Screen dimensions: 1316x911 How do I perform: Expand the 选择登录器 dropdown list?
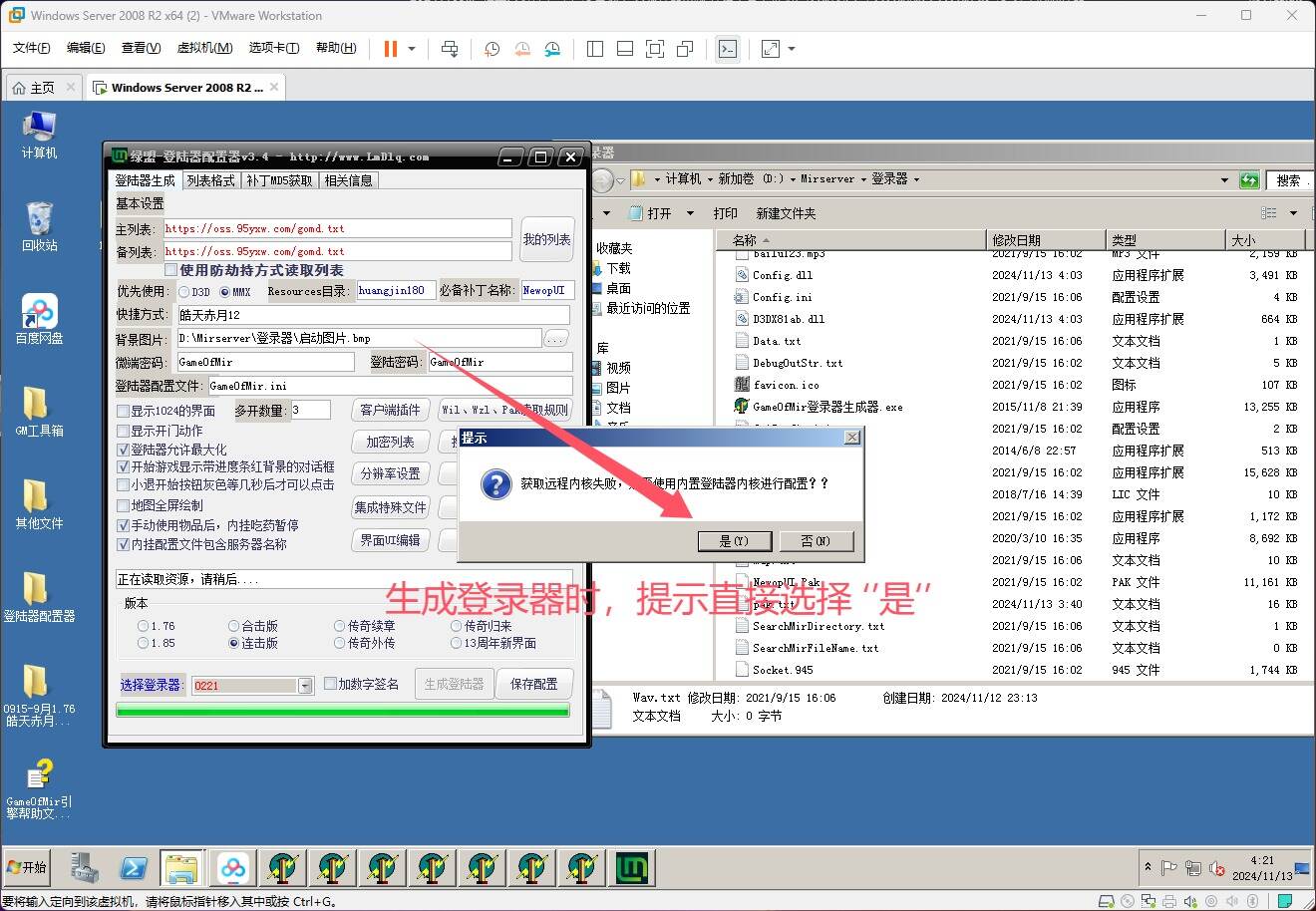click(305, 686)
